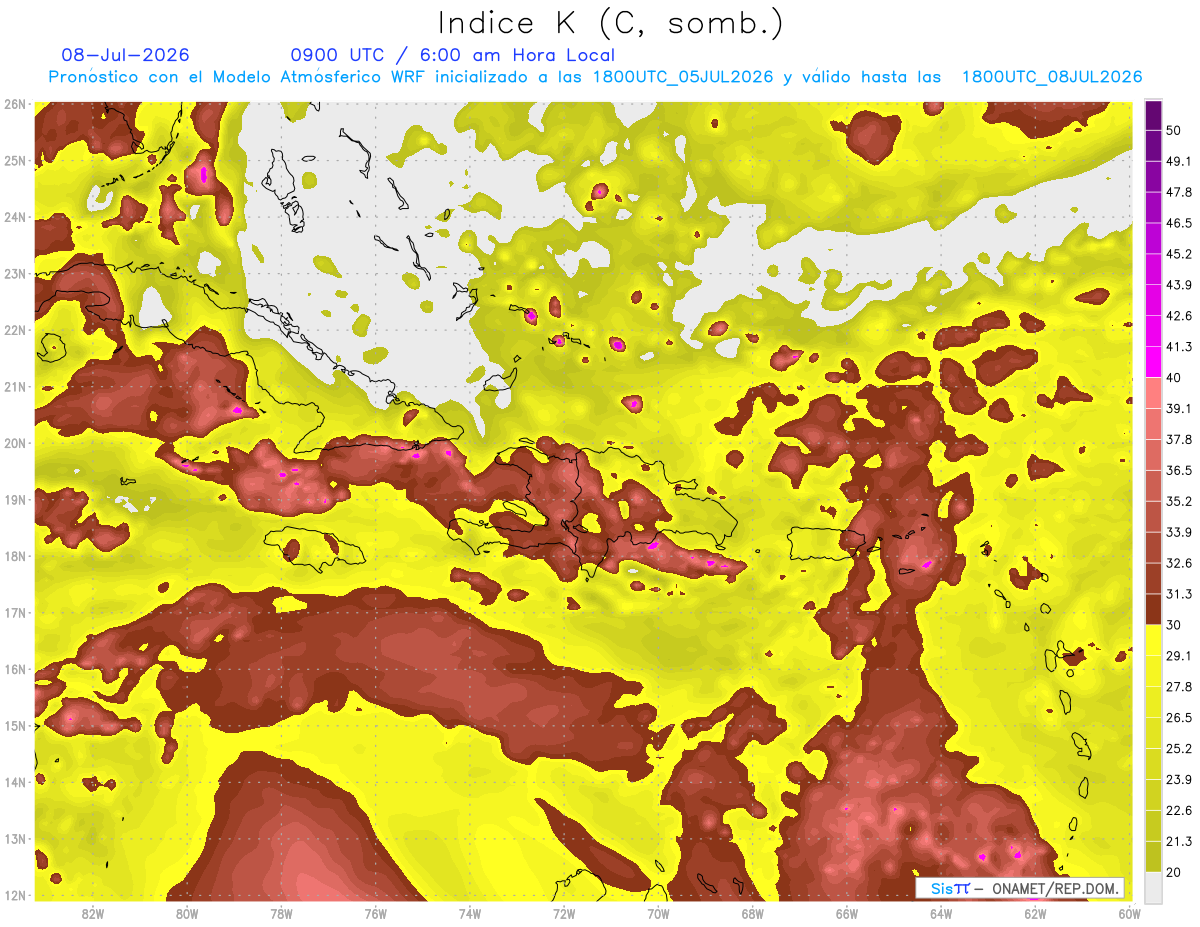1200x927 pixels.
Task: Click the 13N latitude label
Action: tap(15, 839)
